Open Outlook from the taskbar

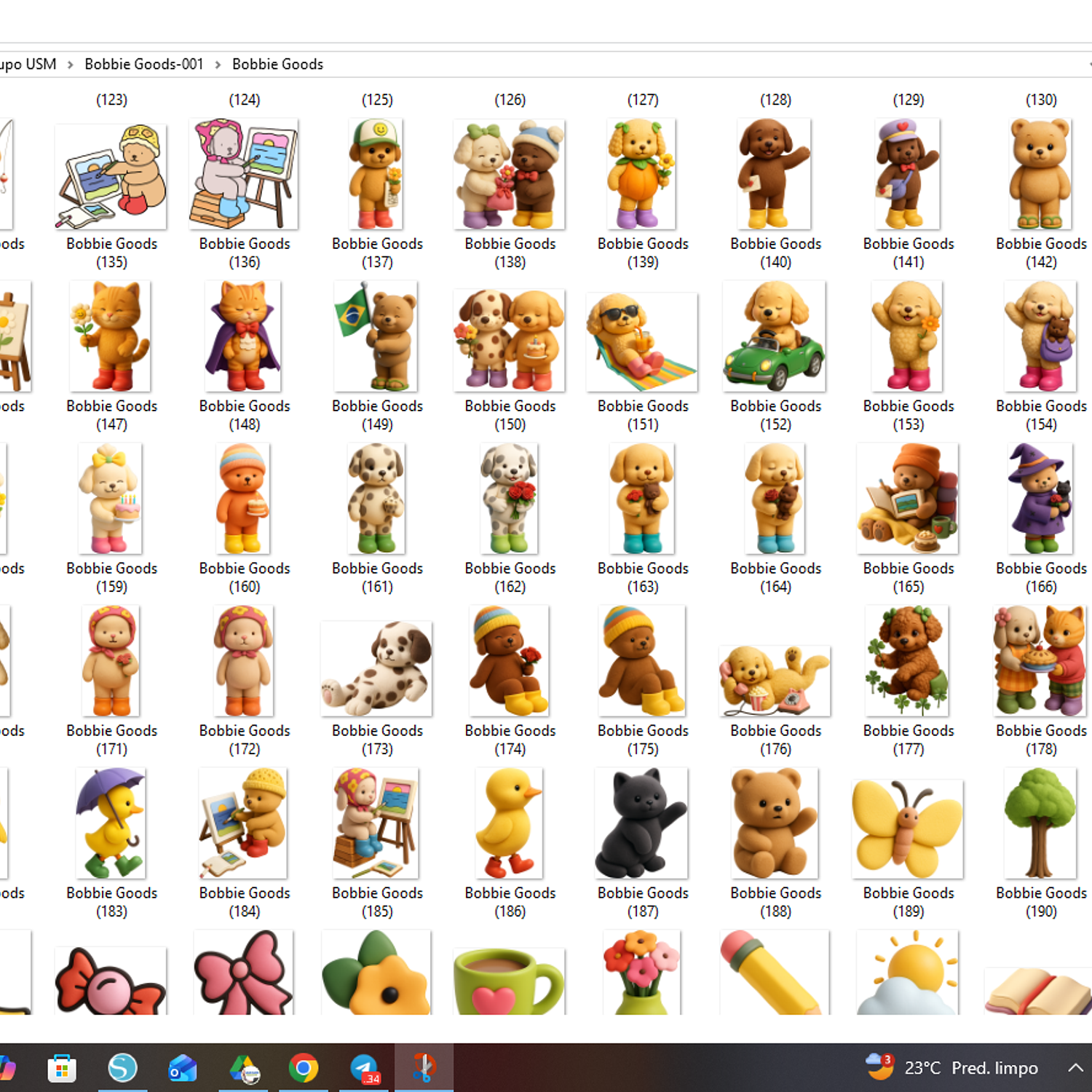tap(183, 1068)
